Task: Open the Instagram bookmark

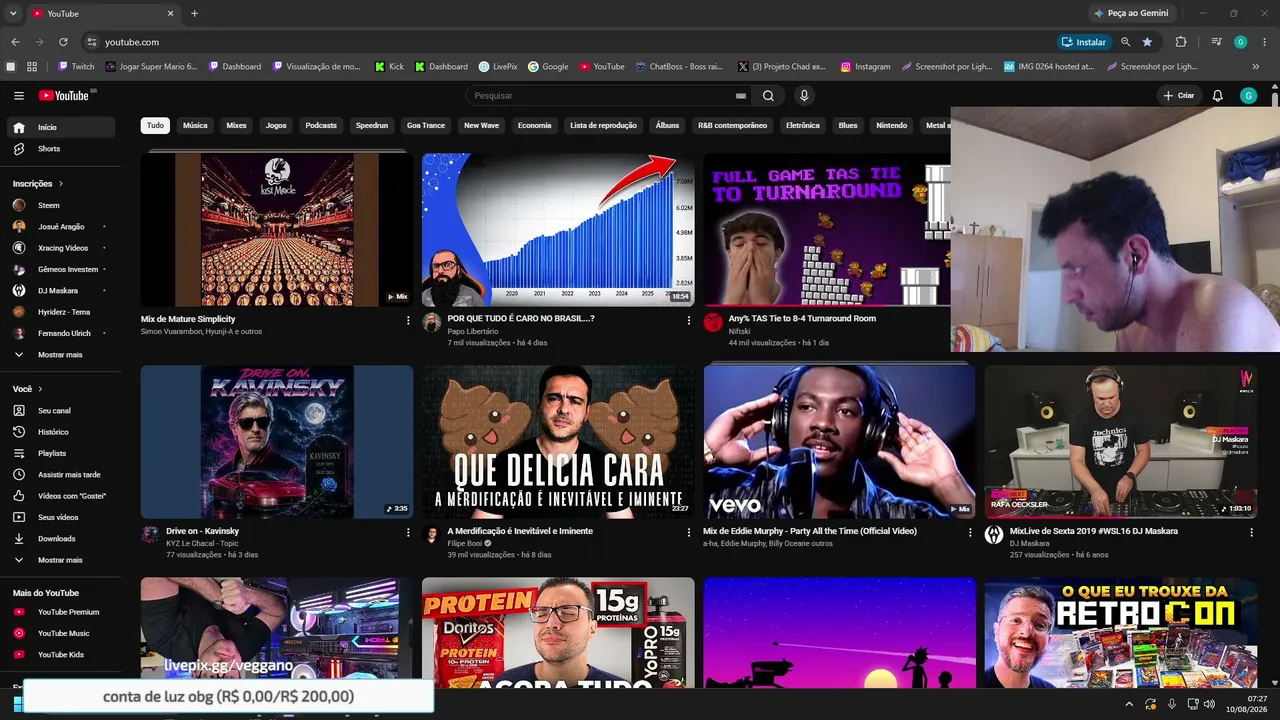Action: click(865, 67)
